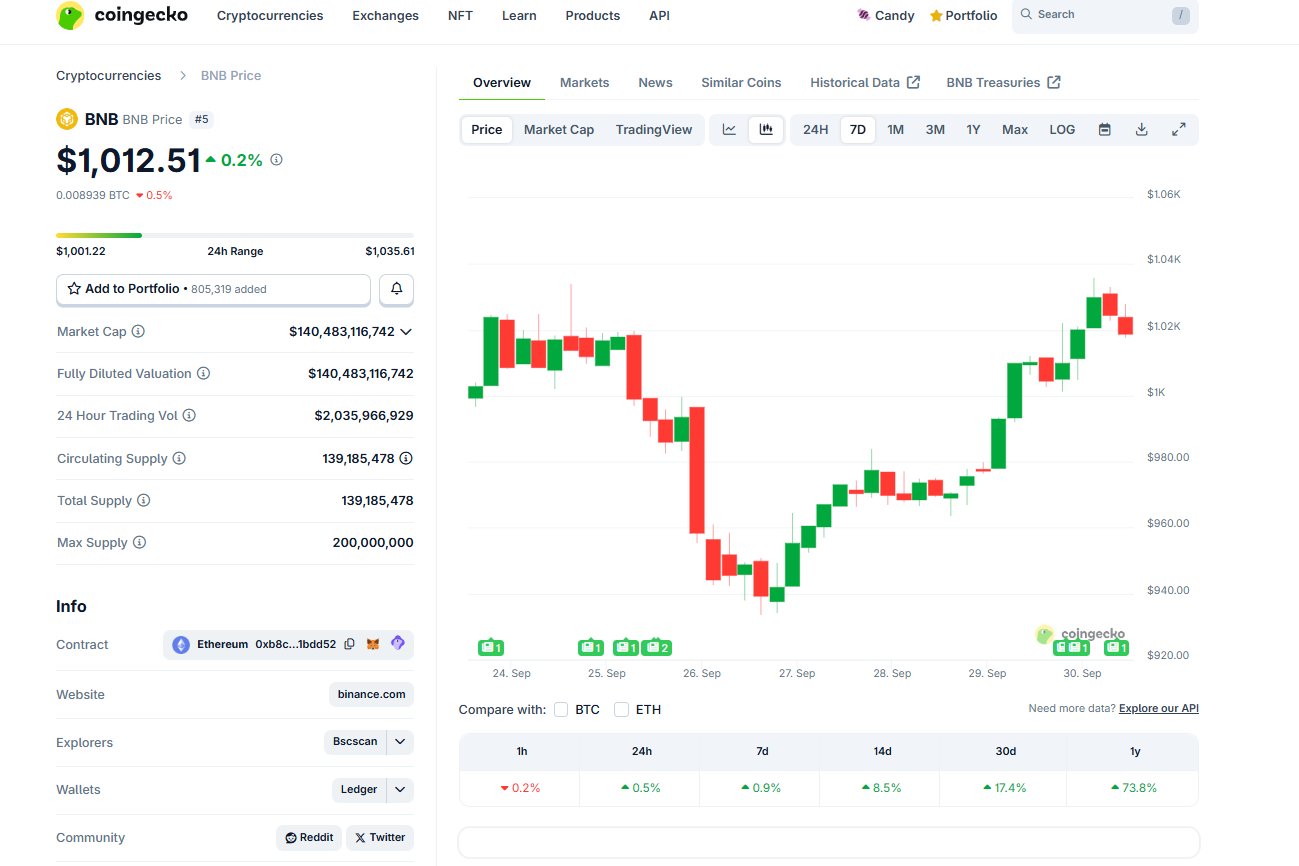Switch to line chart view icon

[x=729, y=130]
